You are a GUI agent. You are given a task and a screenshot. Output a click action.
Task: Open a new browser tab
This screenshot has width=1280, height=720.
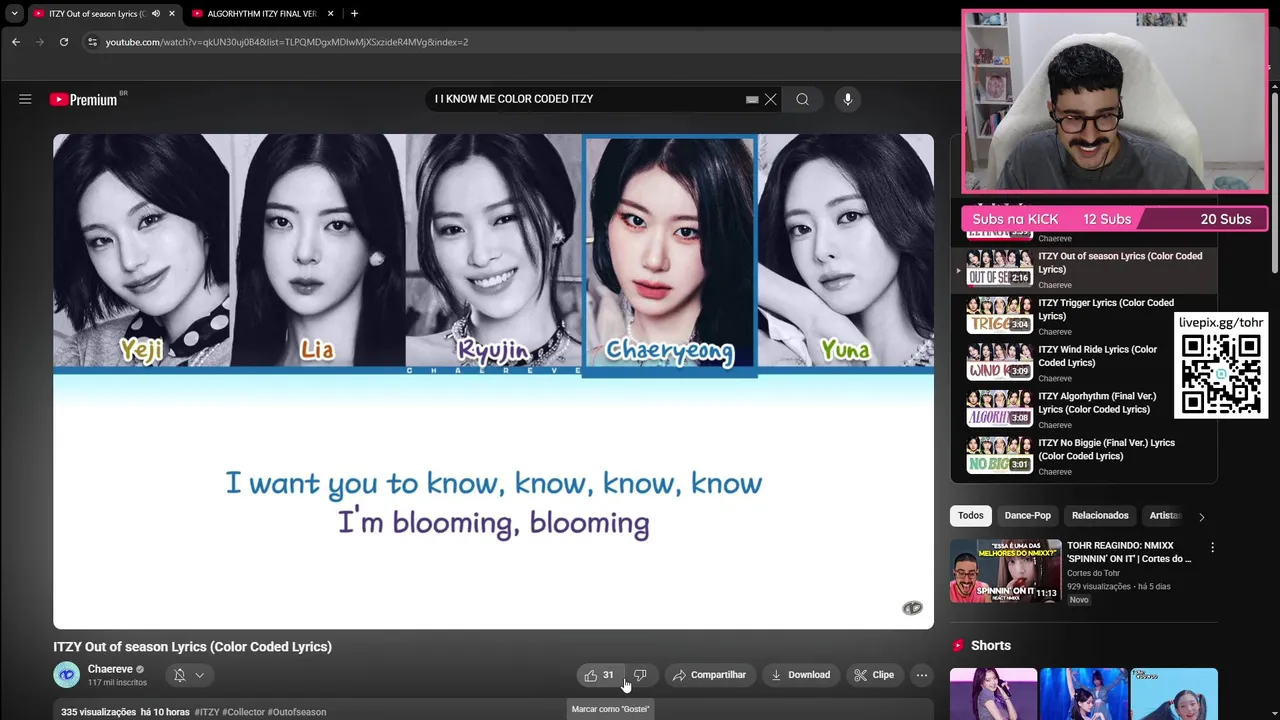(354, 13)
